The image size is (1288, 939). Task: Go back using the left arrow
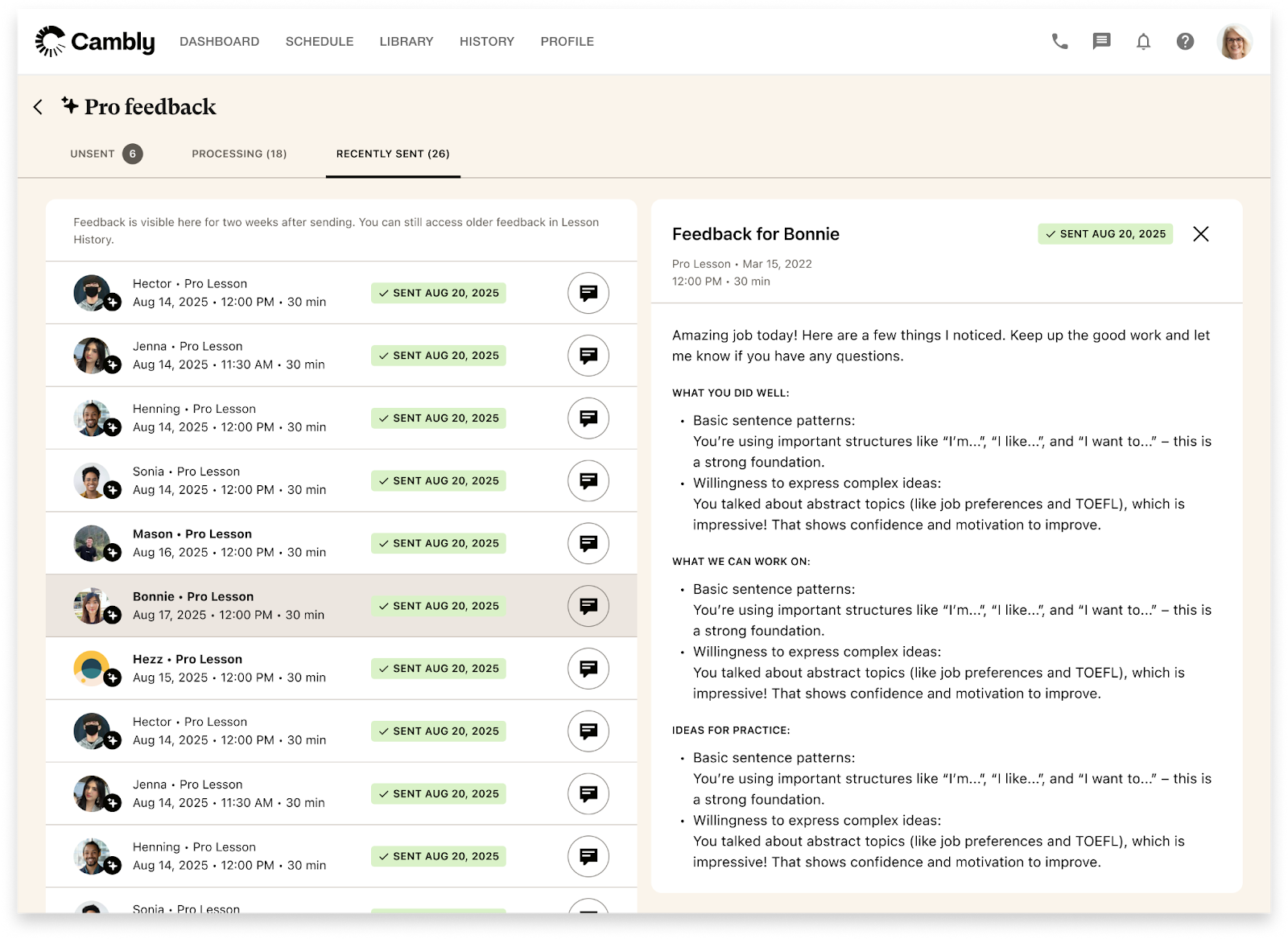(x=38, y=107)
